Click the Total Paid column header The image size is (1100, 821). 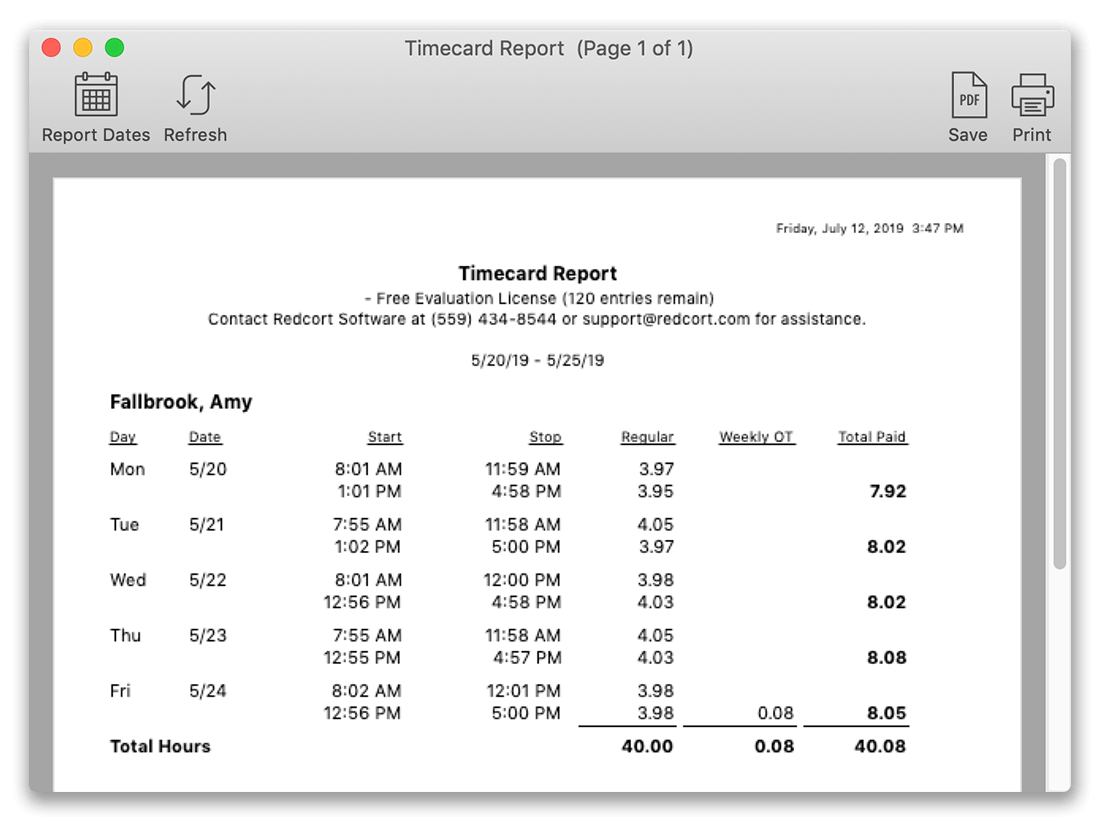click(871, 437)
